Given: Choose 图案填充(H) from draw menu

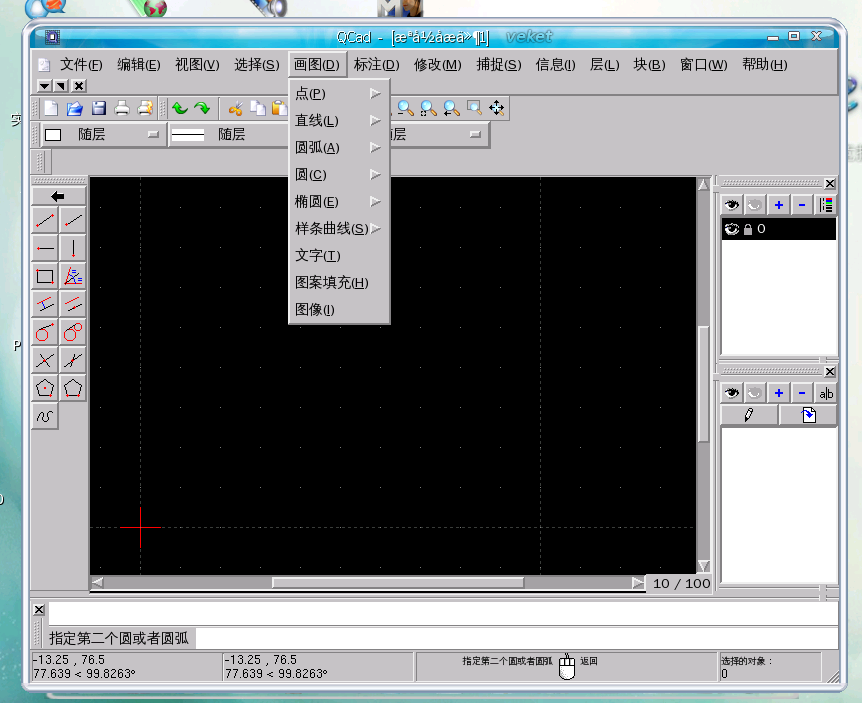Looking at the screenshot, I should pyautogui.click(x=339, y=283).
